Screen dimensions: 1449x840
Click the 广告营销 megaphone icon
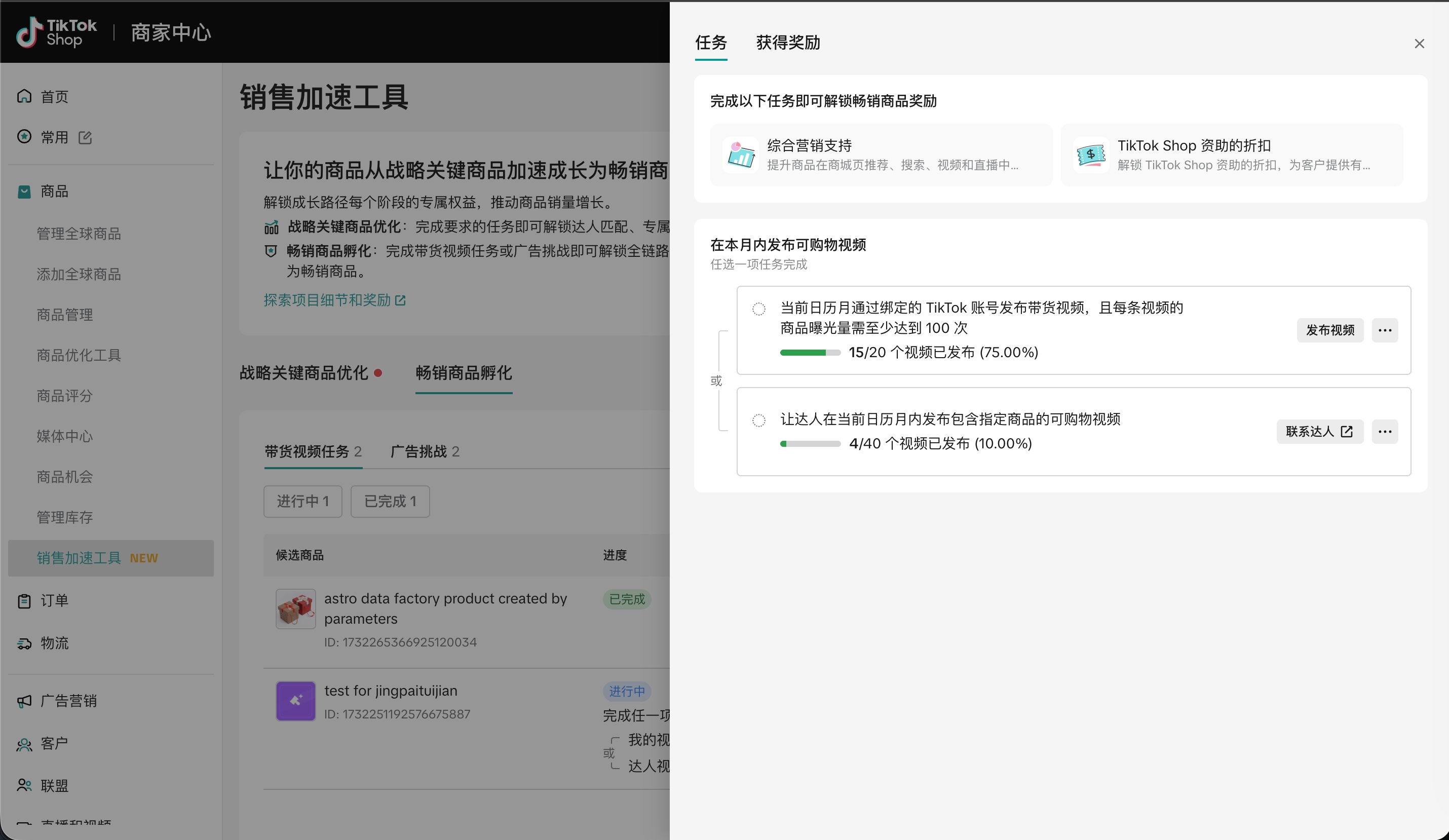click(24, 701)
